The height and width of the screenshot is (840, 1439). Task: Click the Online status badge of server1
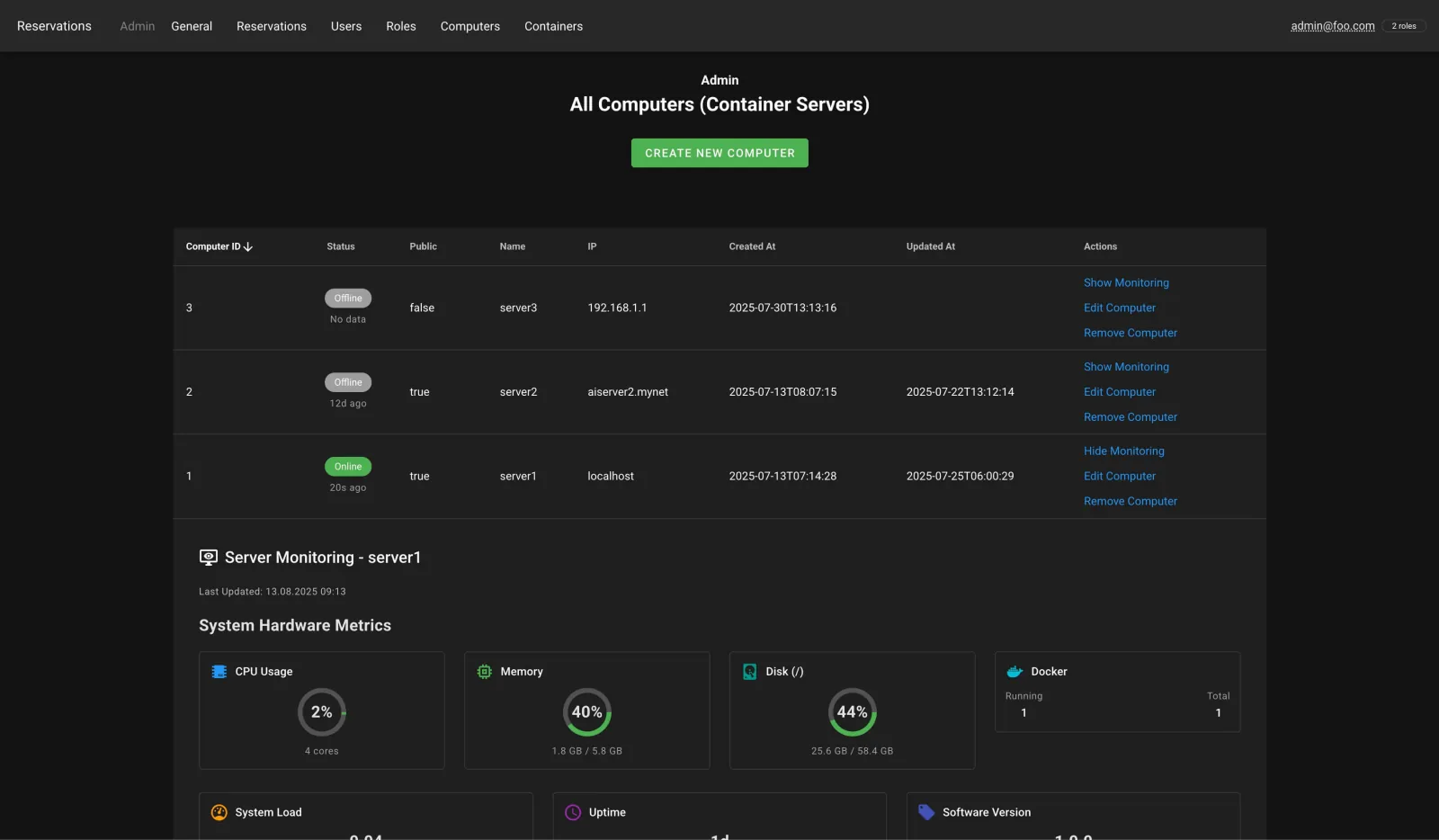click(x=348, y=467)
